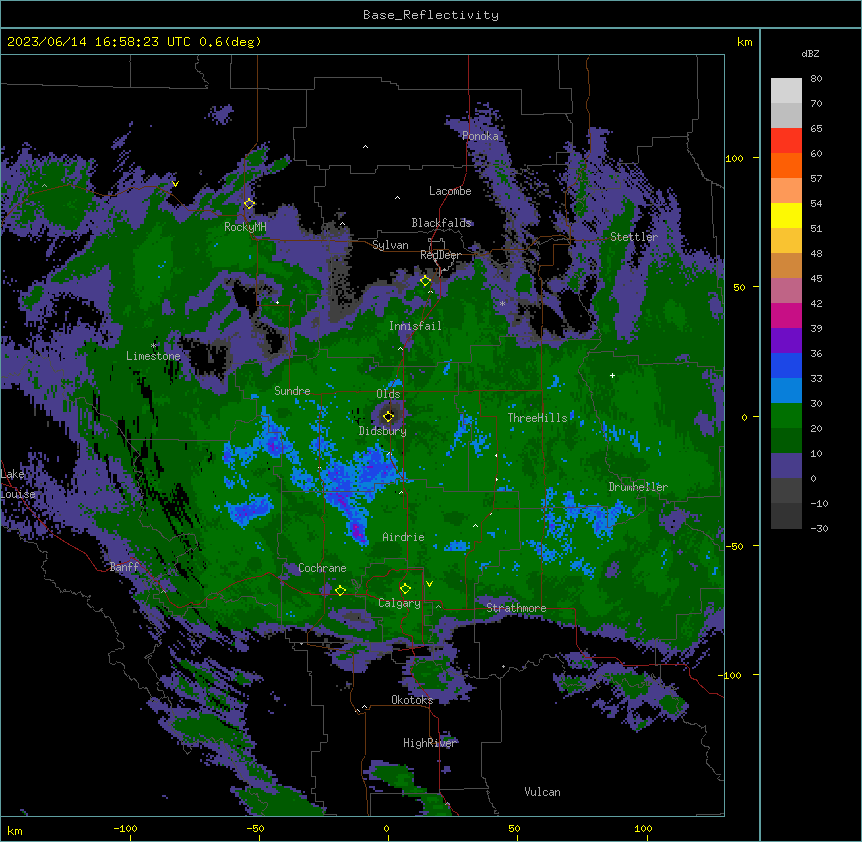Click the Limestone label
862x842 pixels.
pyautogui.click(x=153, y=356)
